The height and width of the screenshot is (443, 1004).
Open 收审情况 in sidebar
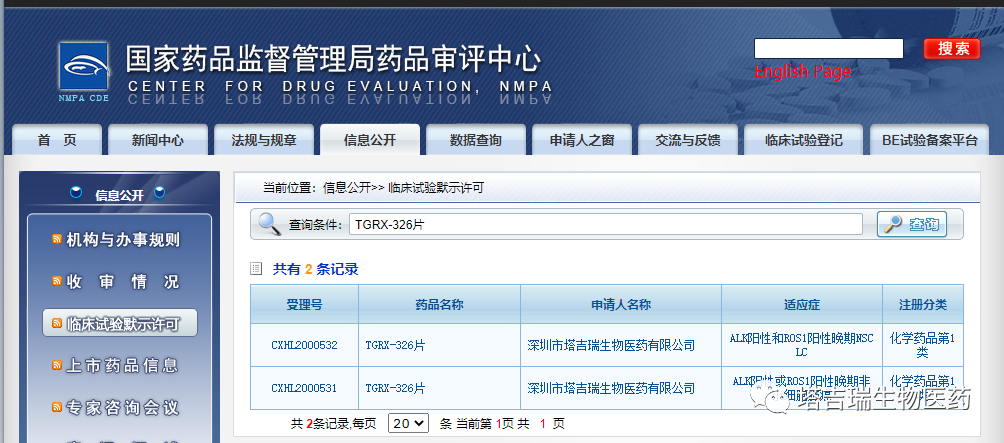click(123, 282)
